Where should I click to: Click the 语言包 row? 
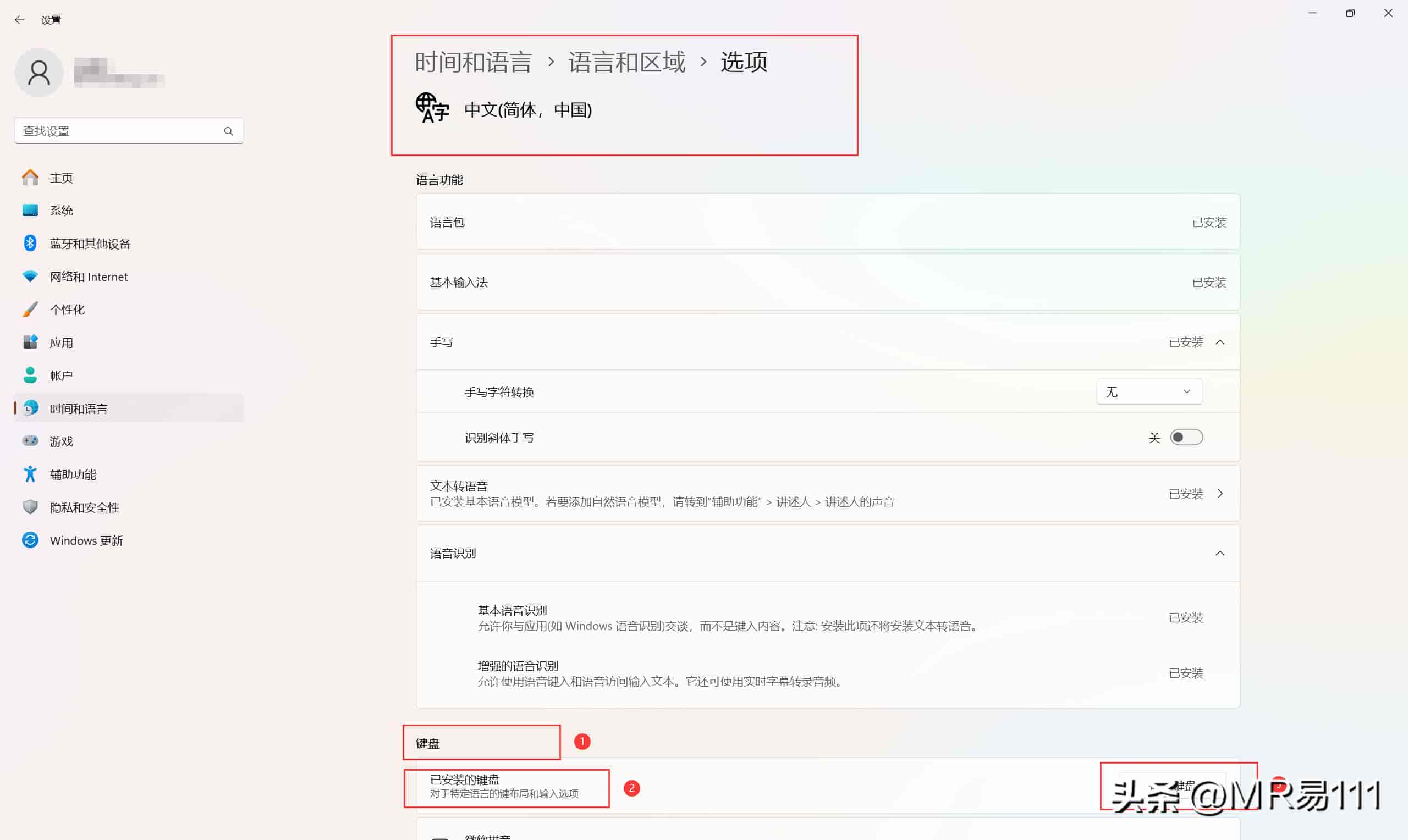point(827,222)
